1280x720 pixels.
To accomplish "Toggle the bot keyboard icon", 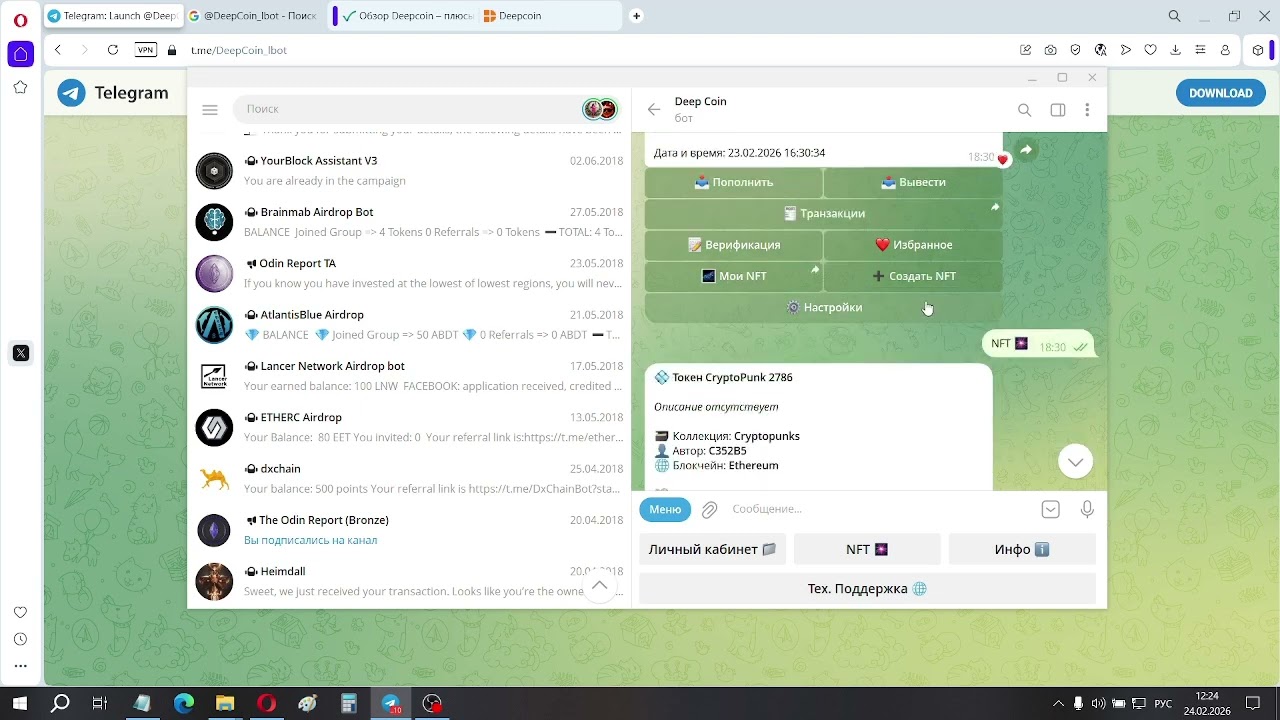I will [x=1050, y=510].
